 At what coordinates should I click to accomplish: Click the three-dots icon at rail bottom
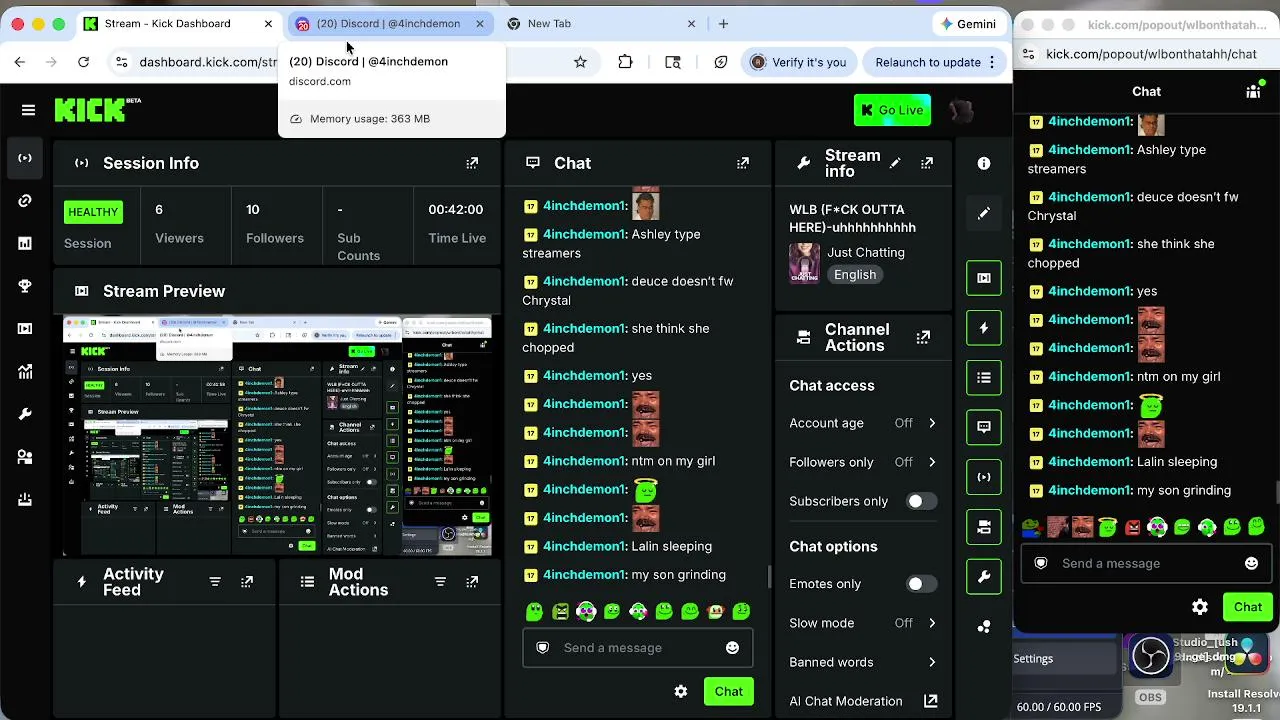point(984,627)
